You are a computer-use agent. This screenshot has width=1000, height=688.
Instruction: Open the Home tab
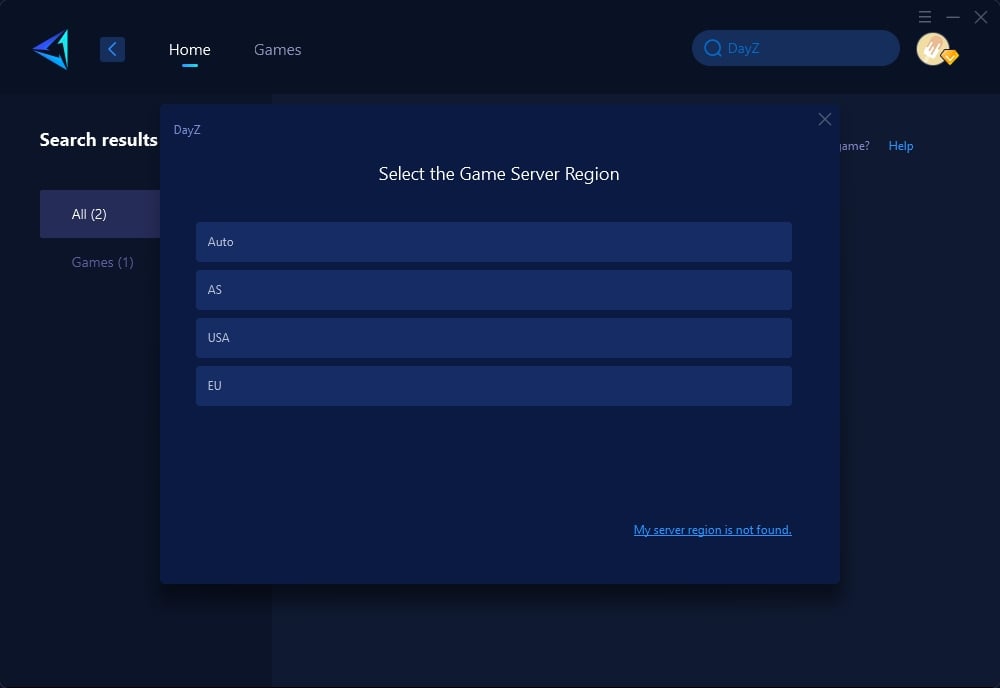189,50
